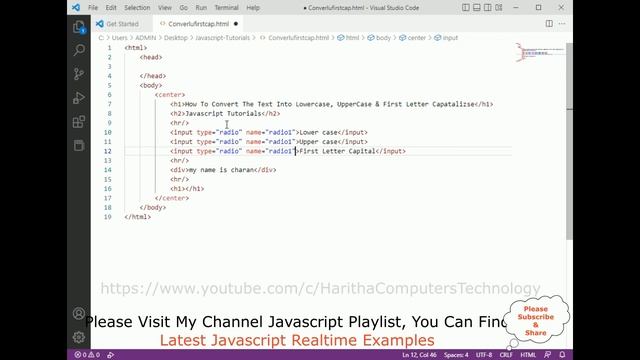The width and height of the screenshot is (640, 360).
Task: Click the <body> tag on line 5
Action: [x=151, y=85]
